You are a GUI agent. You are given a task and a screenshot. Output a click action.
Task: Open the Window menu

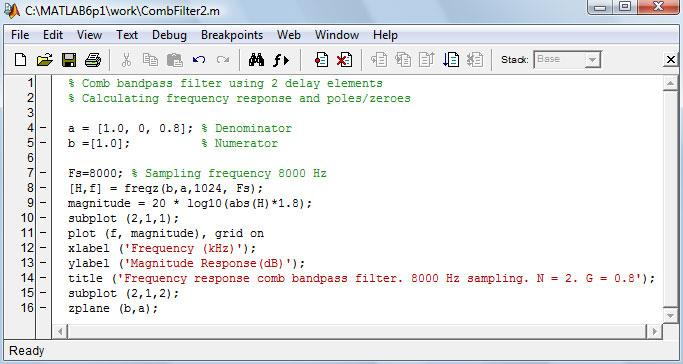coord(337,35)
